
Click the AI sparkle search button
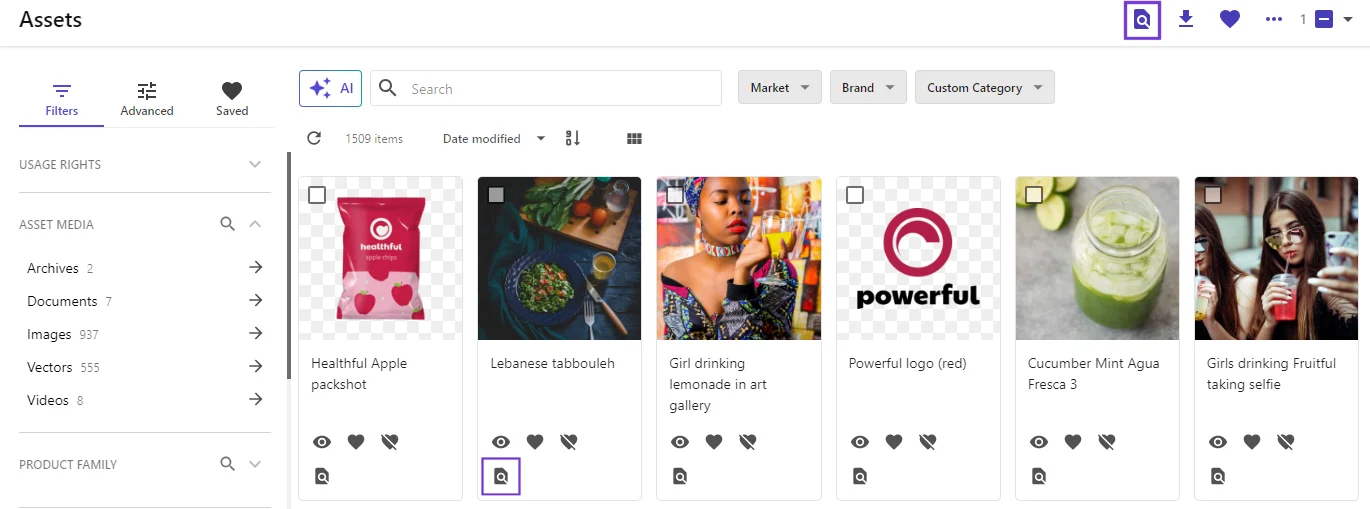(x=331, y=88)
